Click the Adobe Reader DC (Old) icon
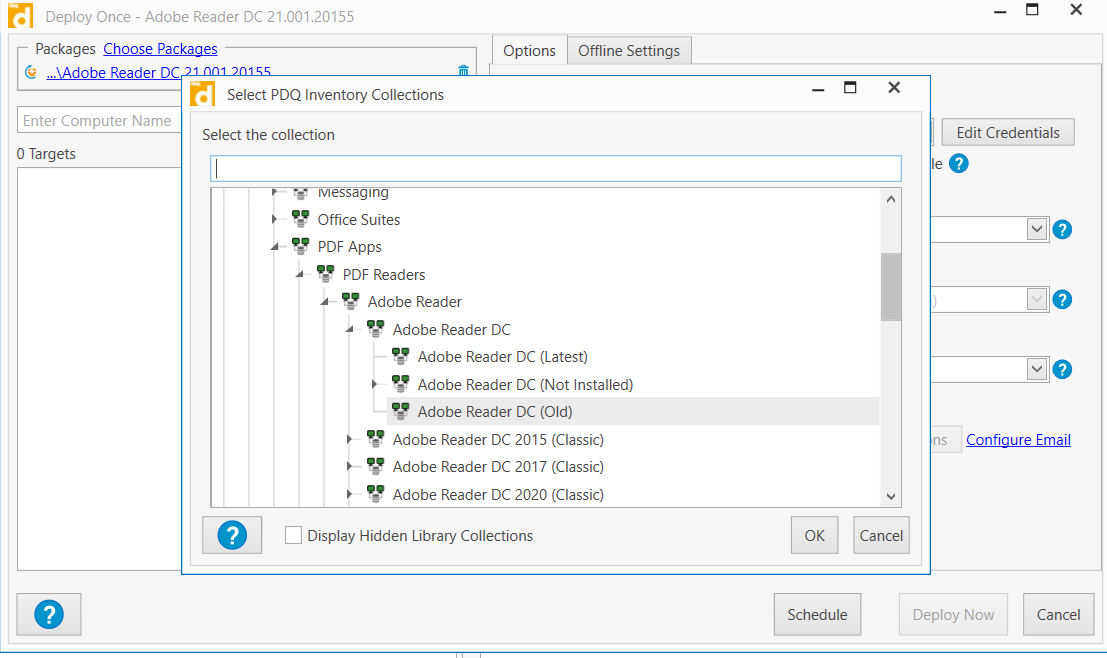The width and height of the screenshot is (1107, 658). coord(400,412)
